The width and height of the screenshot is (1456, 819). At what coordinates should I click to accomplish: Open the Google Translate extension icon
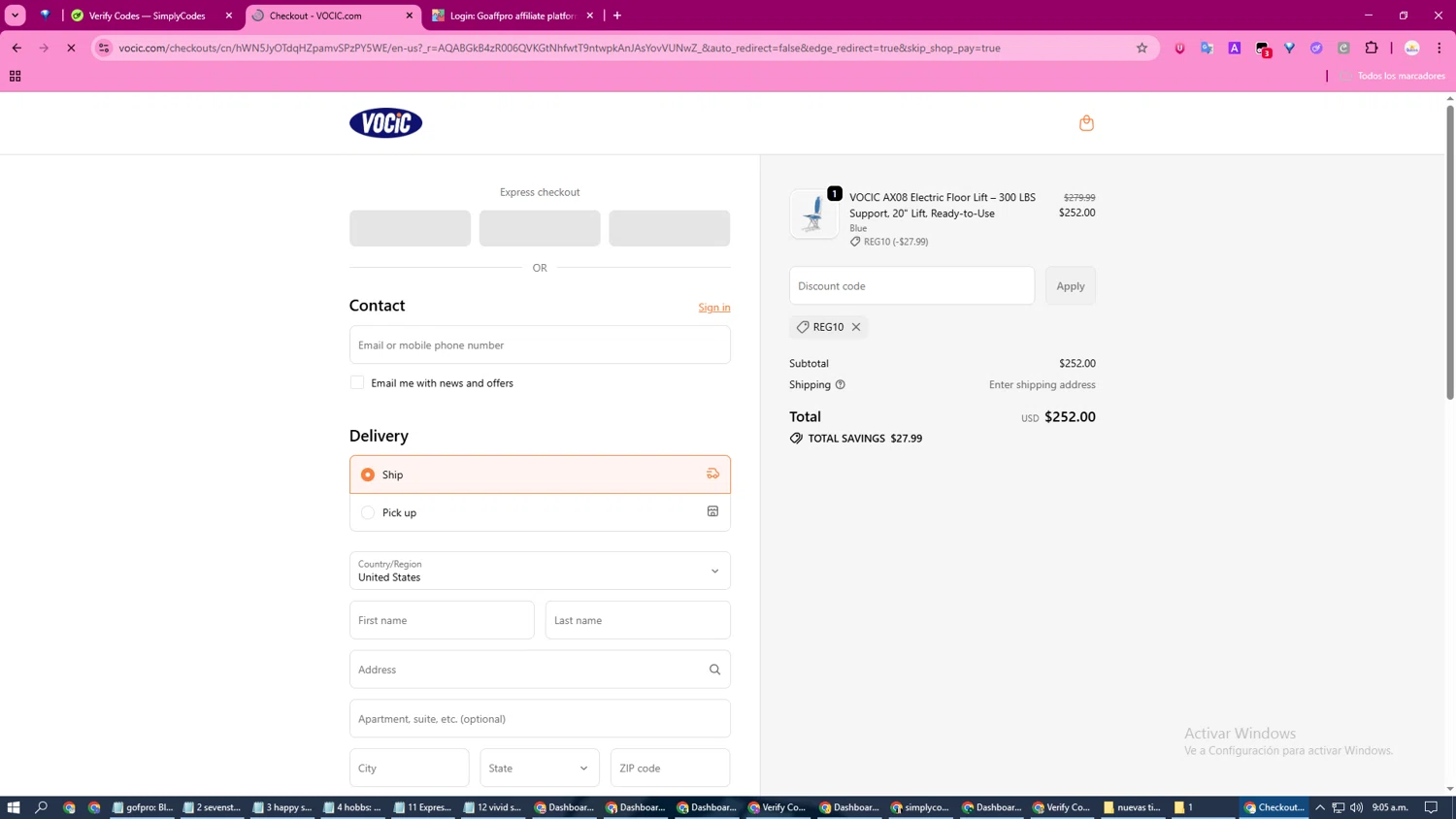click(x=1207, y=48)
